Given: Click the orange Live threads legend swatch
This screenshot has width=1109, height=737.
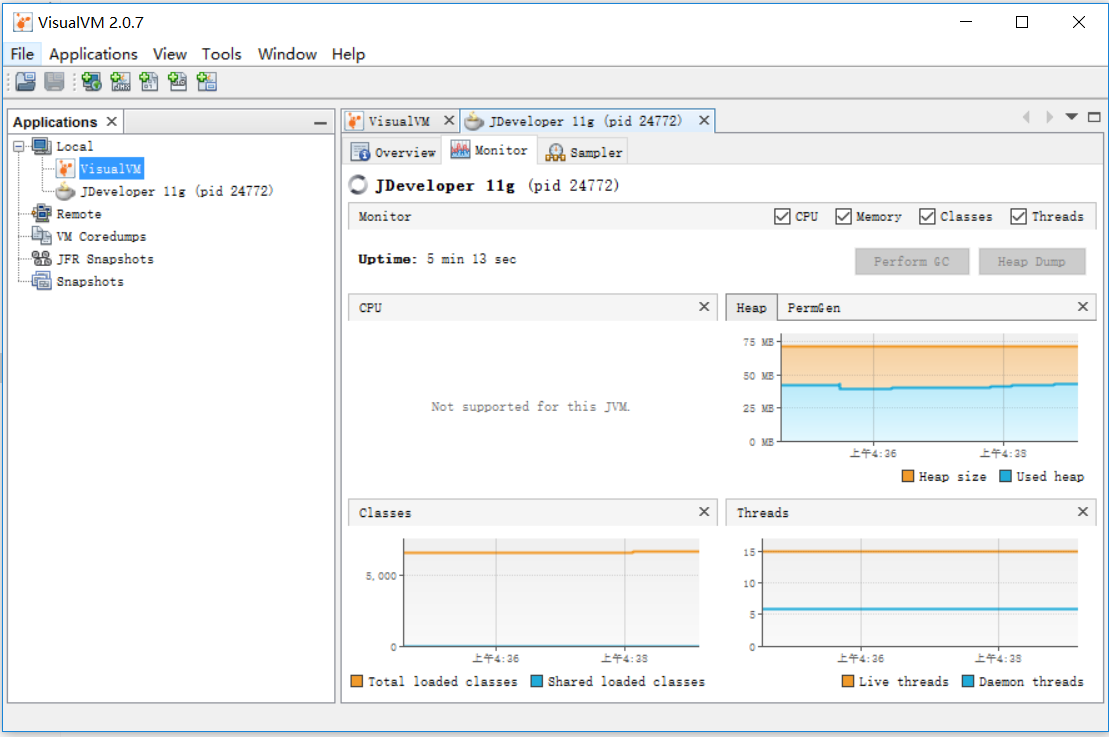Looking at the screenshot, I should [848, 681].
